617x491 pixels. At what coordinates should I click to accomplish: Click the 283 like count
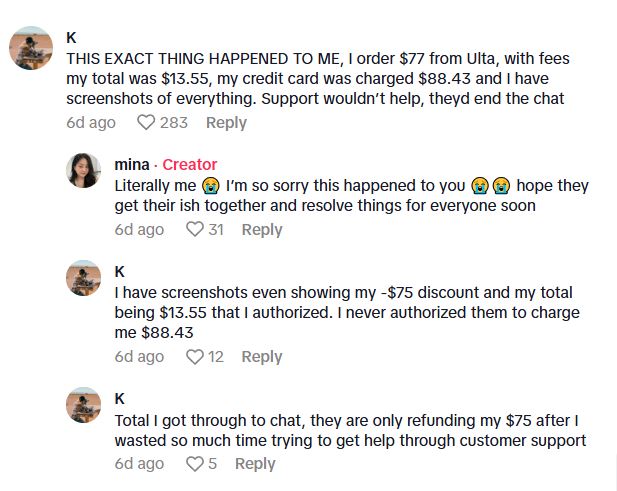pos(174,123)
